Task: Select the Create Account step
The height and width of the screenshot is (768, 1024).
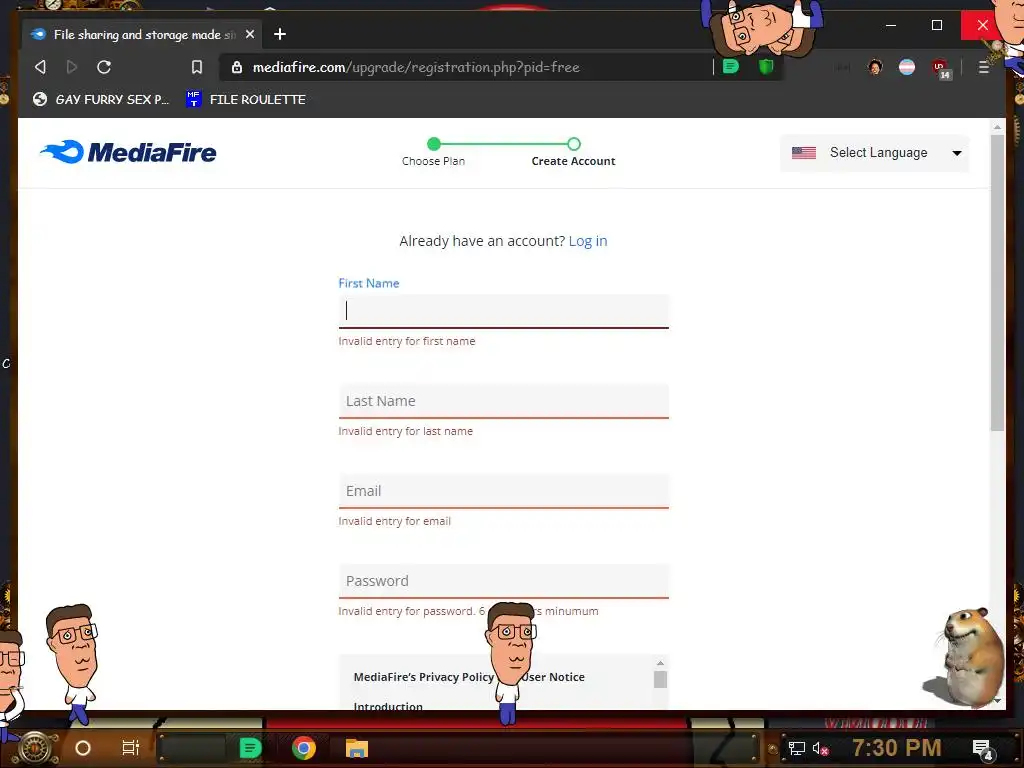Action: [573, 152]
